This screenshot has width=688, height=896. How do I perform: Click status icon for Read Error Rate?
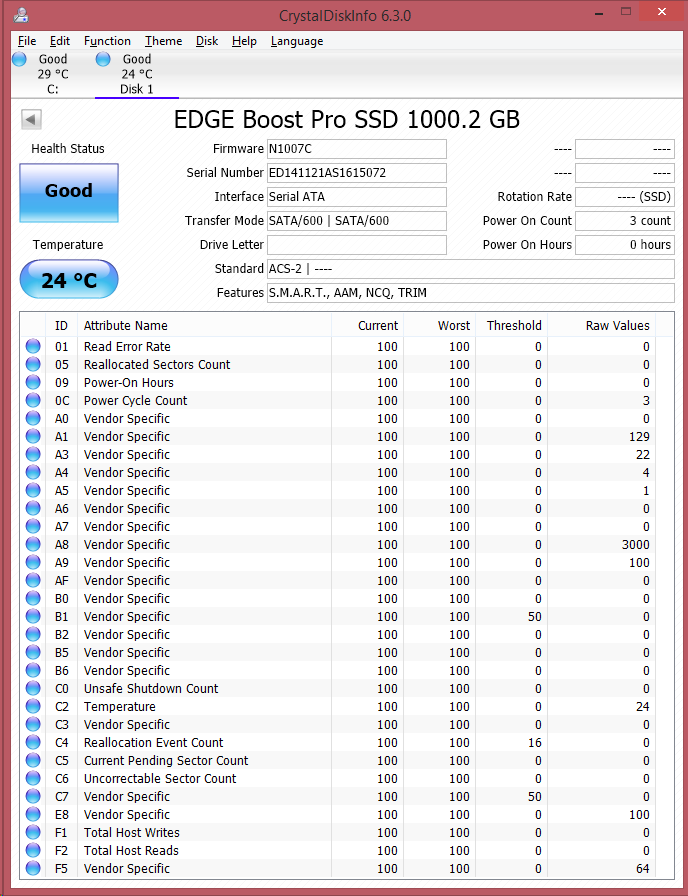33,346
